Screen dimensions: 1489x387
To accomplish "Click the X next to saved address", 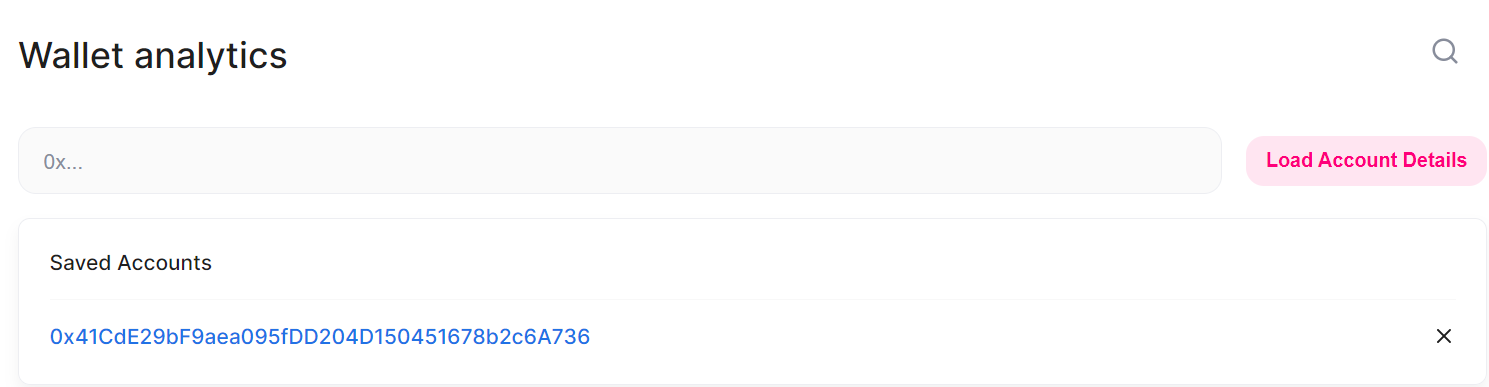I will (x=1443, y=337).
